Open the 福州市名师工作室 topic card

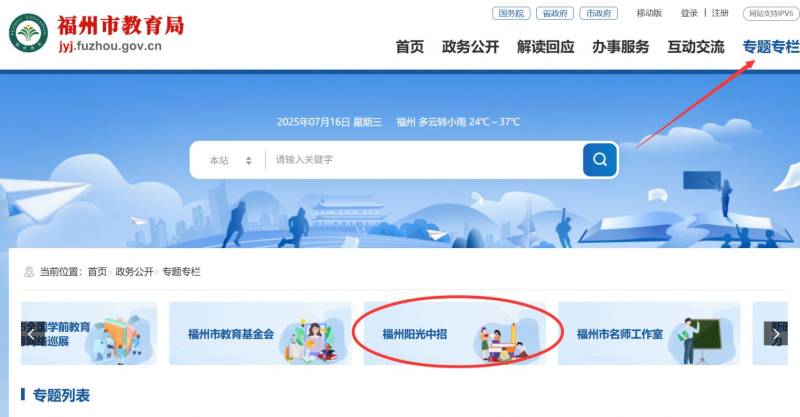pos(649,333)
